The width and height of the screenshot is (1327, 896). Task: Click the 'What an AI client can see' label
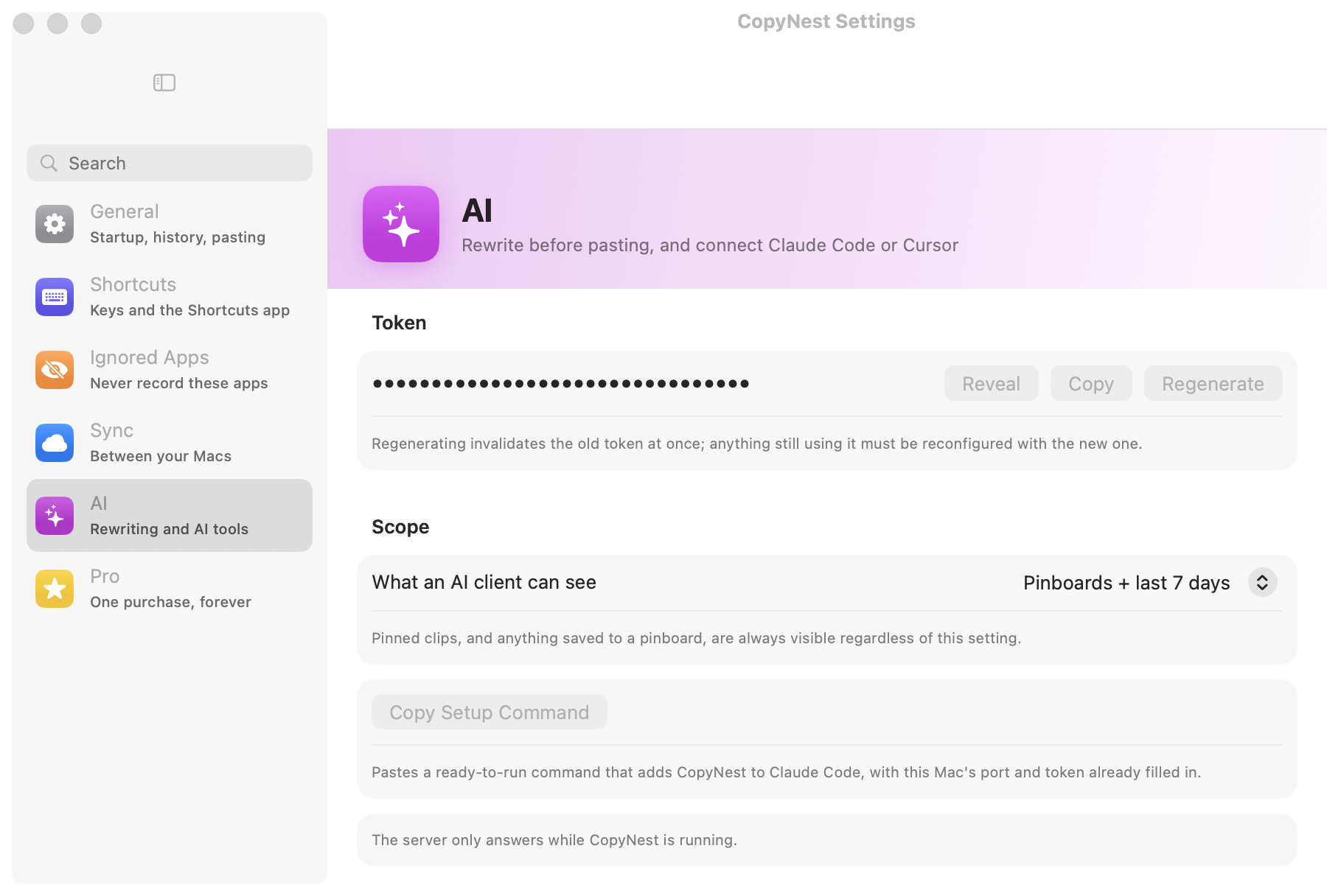pyautogui.click(x=484, y=582)
